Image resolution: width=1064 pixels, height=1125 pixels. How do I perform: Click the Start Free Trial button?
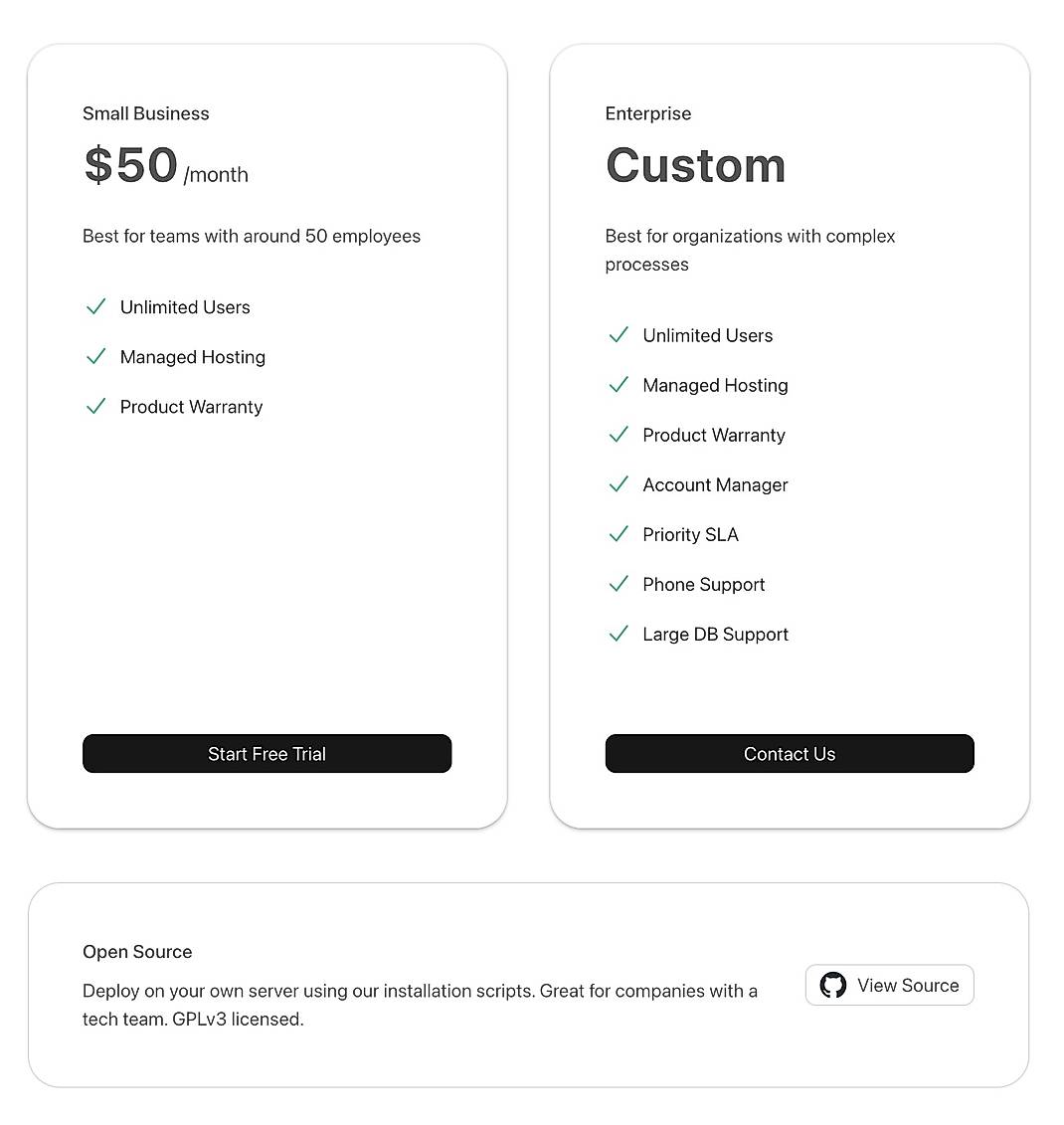pyautogui.click(x=266, y=753)
